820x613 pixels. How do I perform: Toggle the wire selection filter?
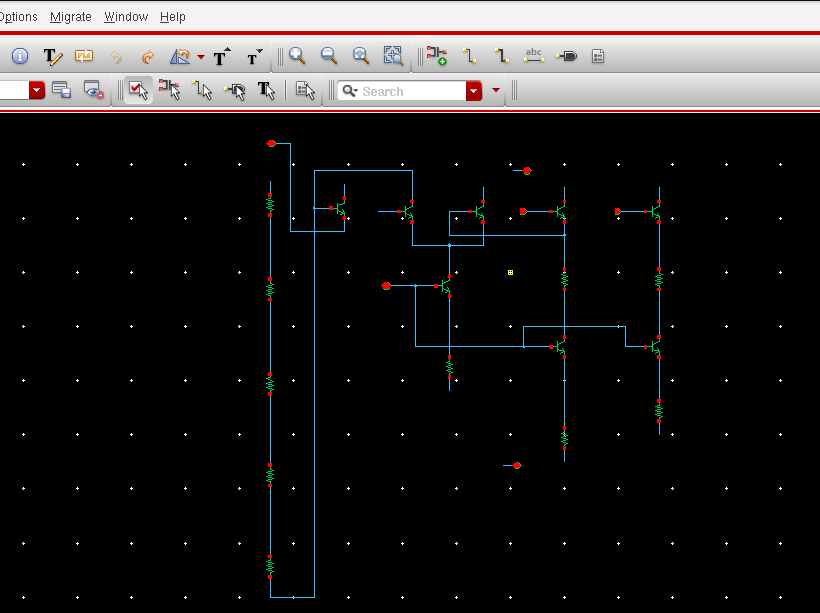click(203, 91)
